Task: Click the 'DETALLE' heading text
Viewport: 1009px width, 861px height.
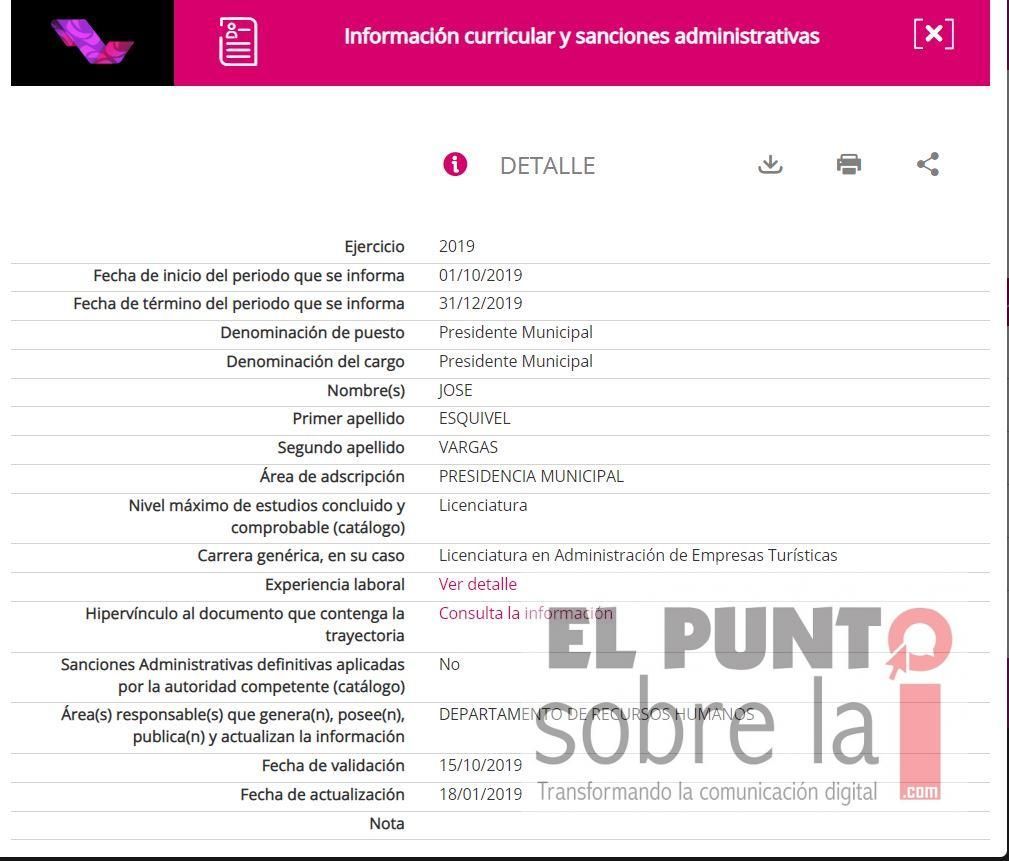Action: (x=548, y=166)
